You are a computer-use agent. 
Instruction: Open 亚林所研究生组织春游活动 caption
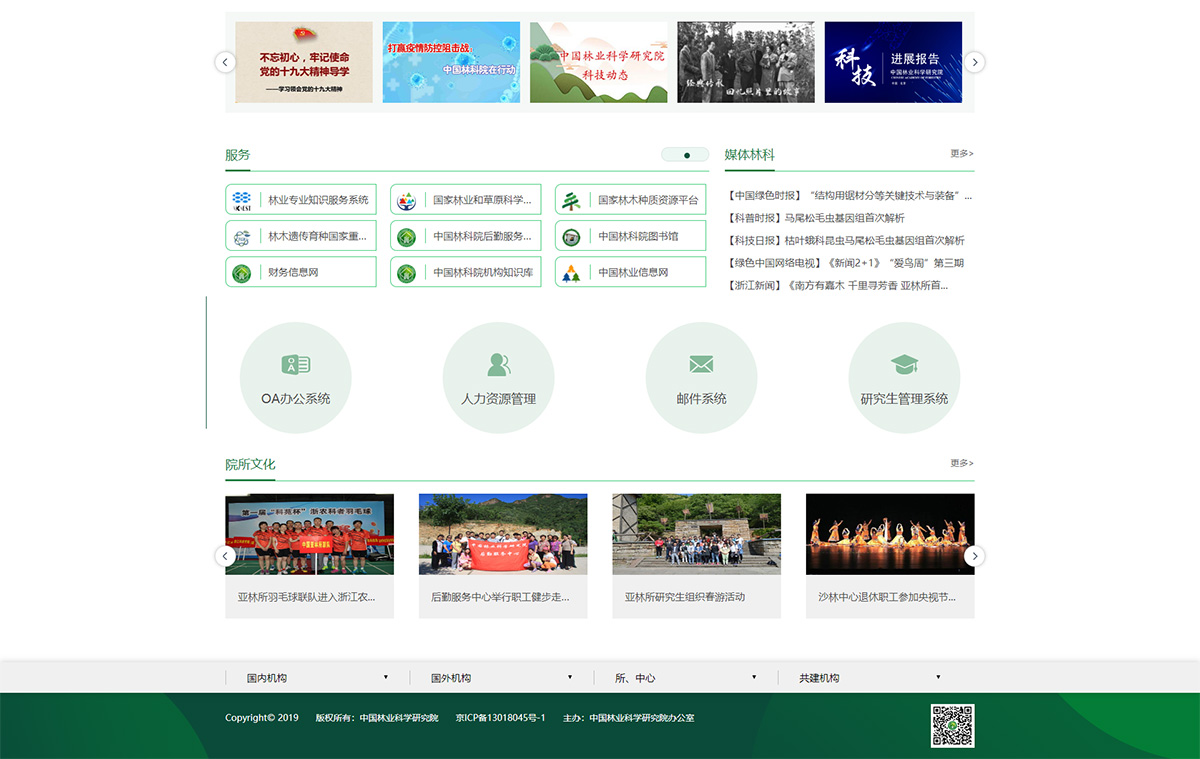[x=685, y=597]
